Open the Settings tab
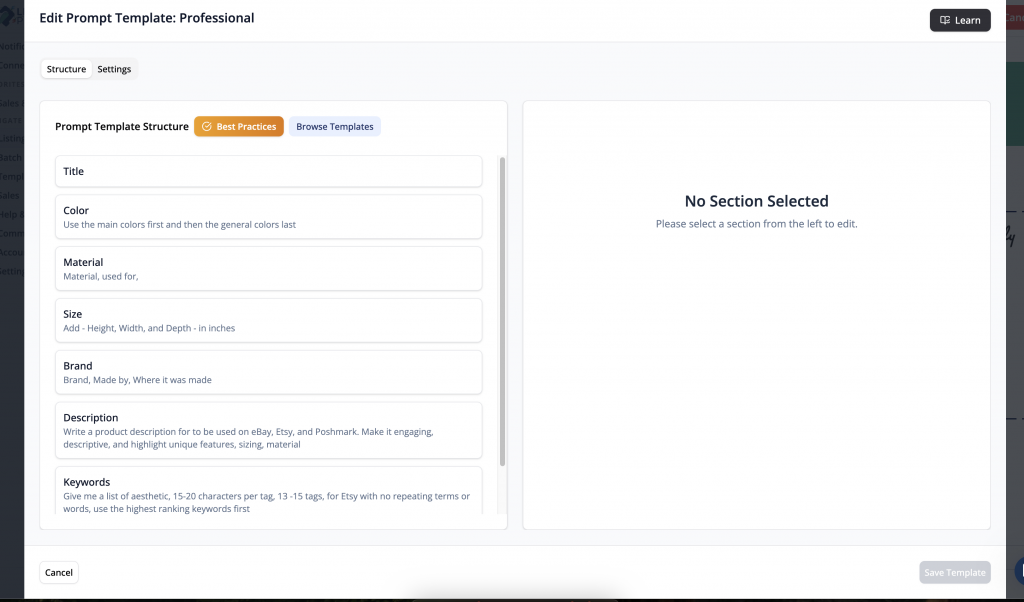The width and height of the screenshot is (1024, 602). tap(114, 69)
